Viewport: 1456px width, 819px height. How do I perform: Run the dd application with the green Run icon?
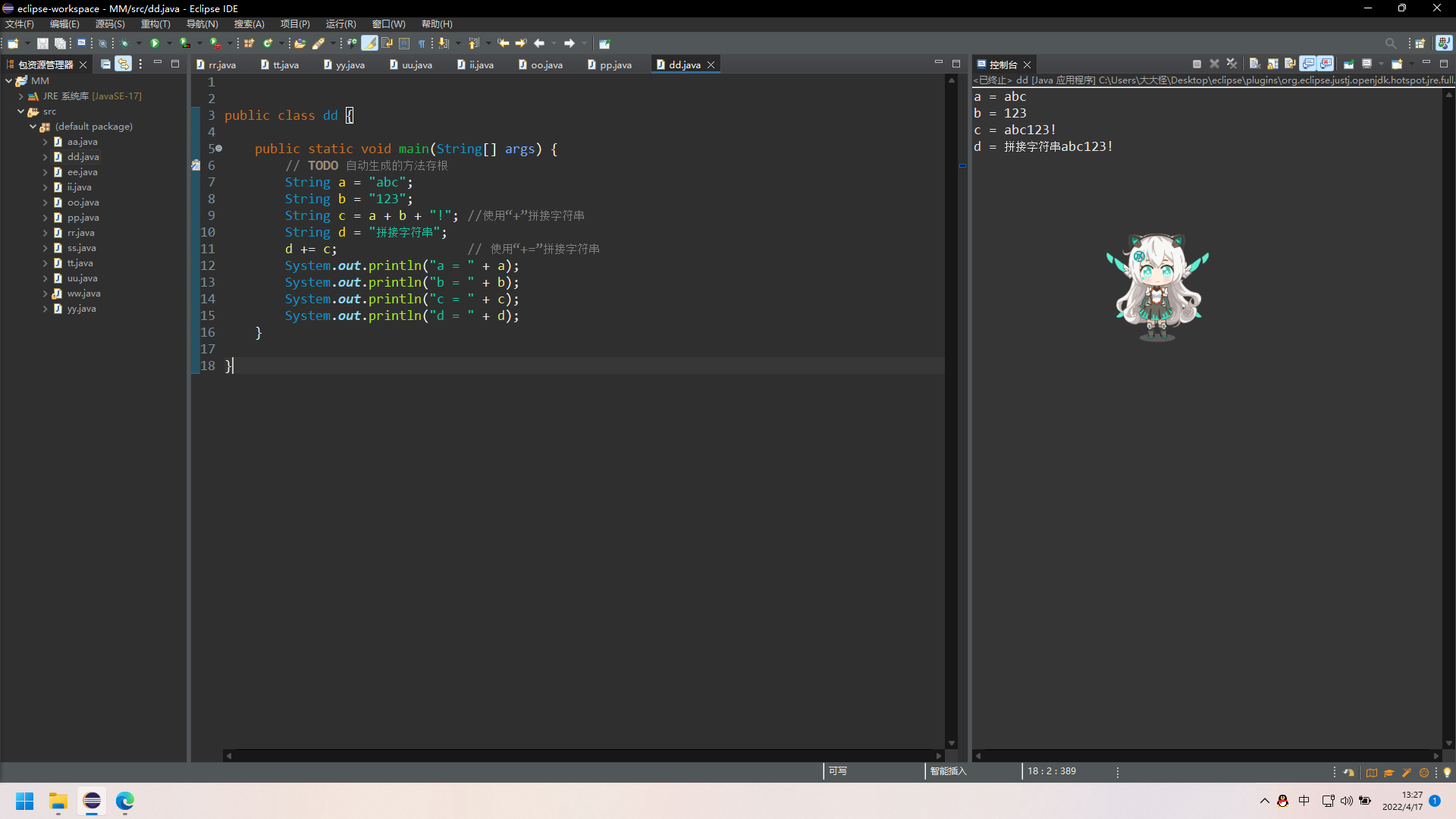tap(154, 43)
